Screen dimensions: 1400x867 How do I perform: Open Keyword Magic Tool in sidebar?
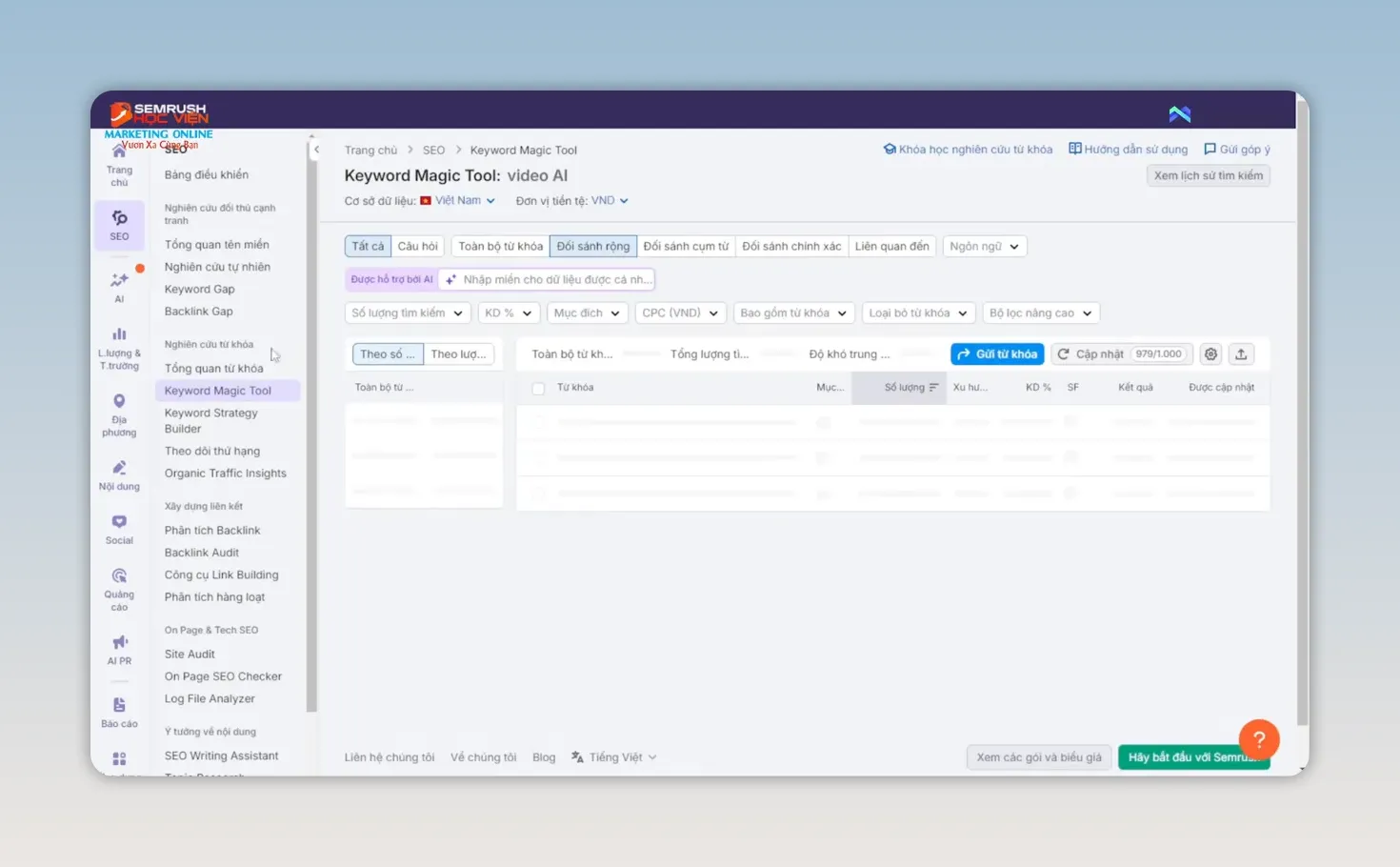228,391
